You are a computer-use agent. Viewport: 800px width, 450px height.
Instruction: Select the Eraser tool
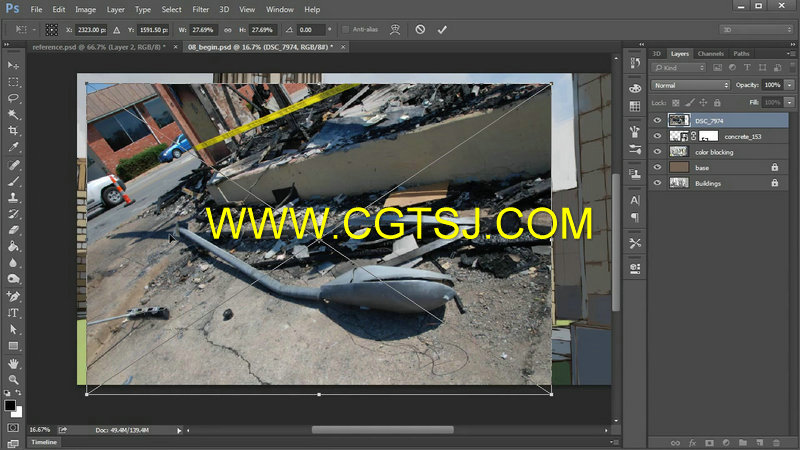tap(13, 230)
